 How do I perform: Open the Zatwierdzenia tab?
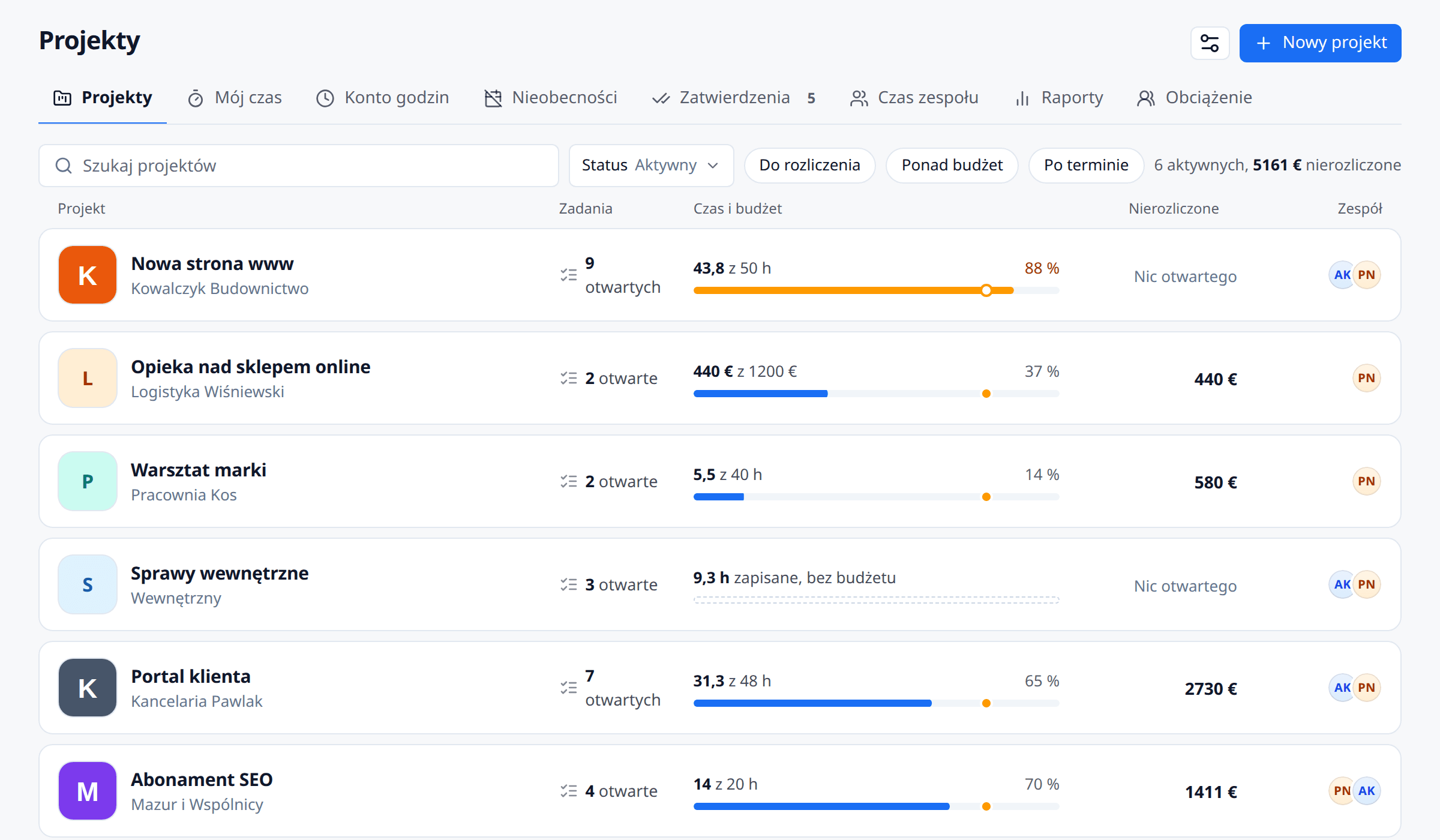[734, 98]
